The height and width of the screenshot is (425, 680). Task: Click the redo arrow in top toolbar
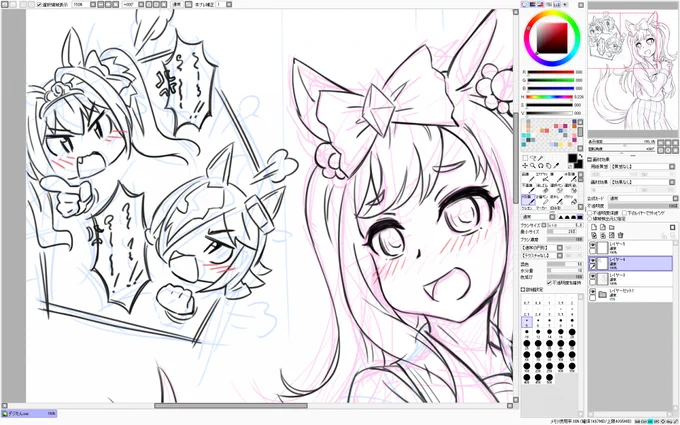[13, 4]
